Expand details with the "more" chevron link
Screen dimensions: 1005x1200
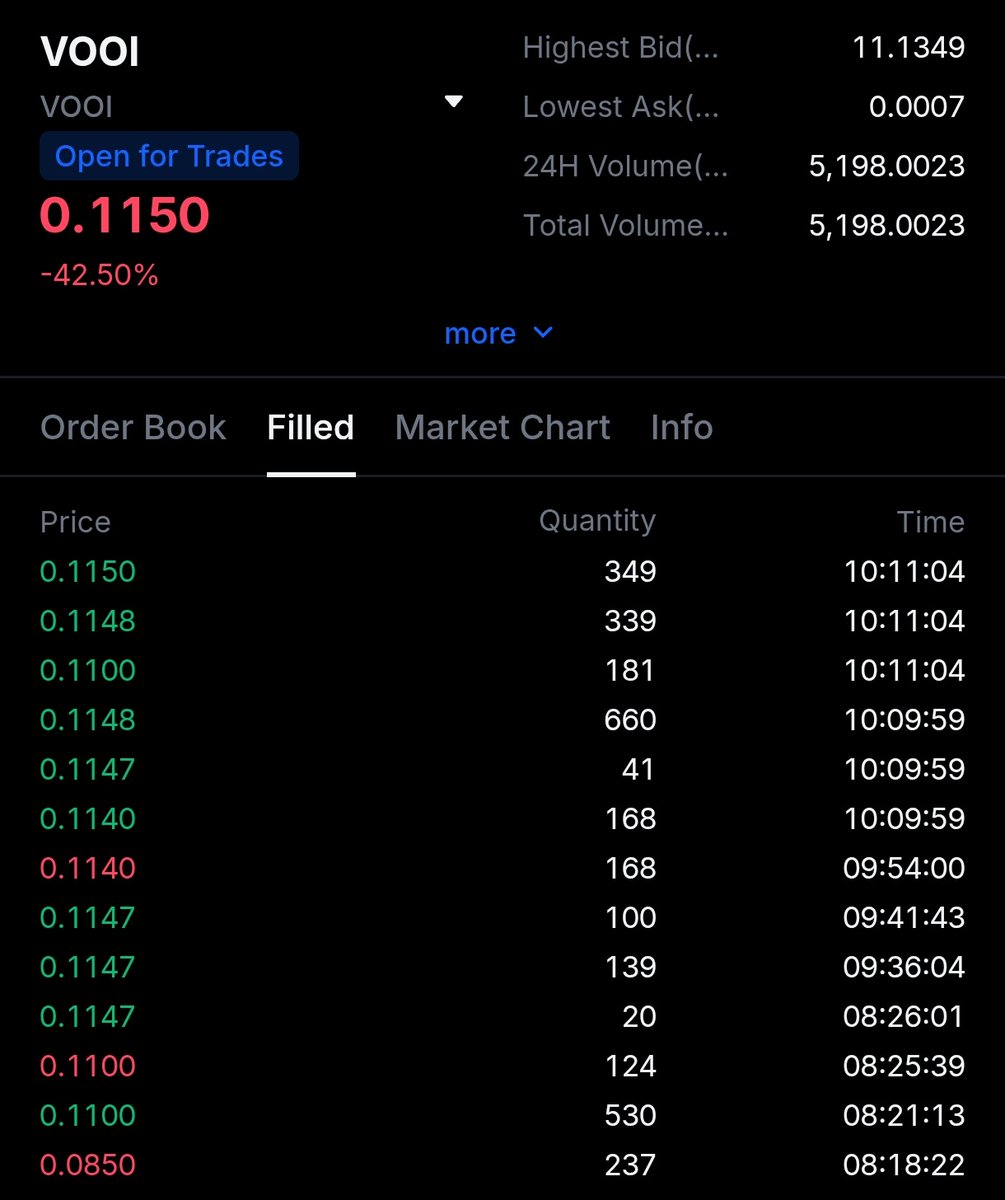point(498,333)
